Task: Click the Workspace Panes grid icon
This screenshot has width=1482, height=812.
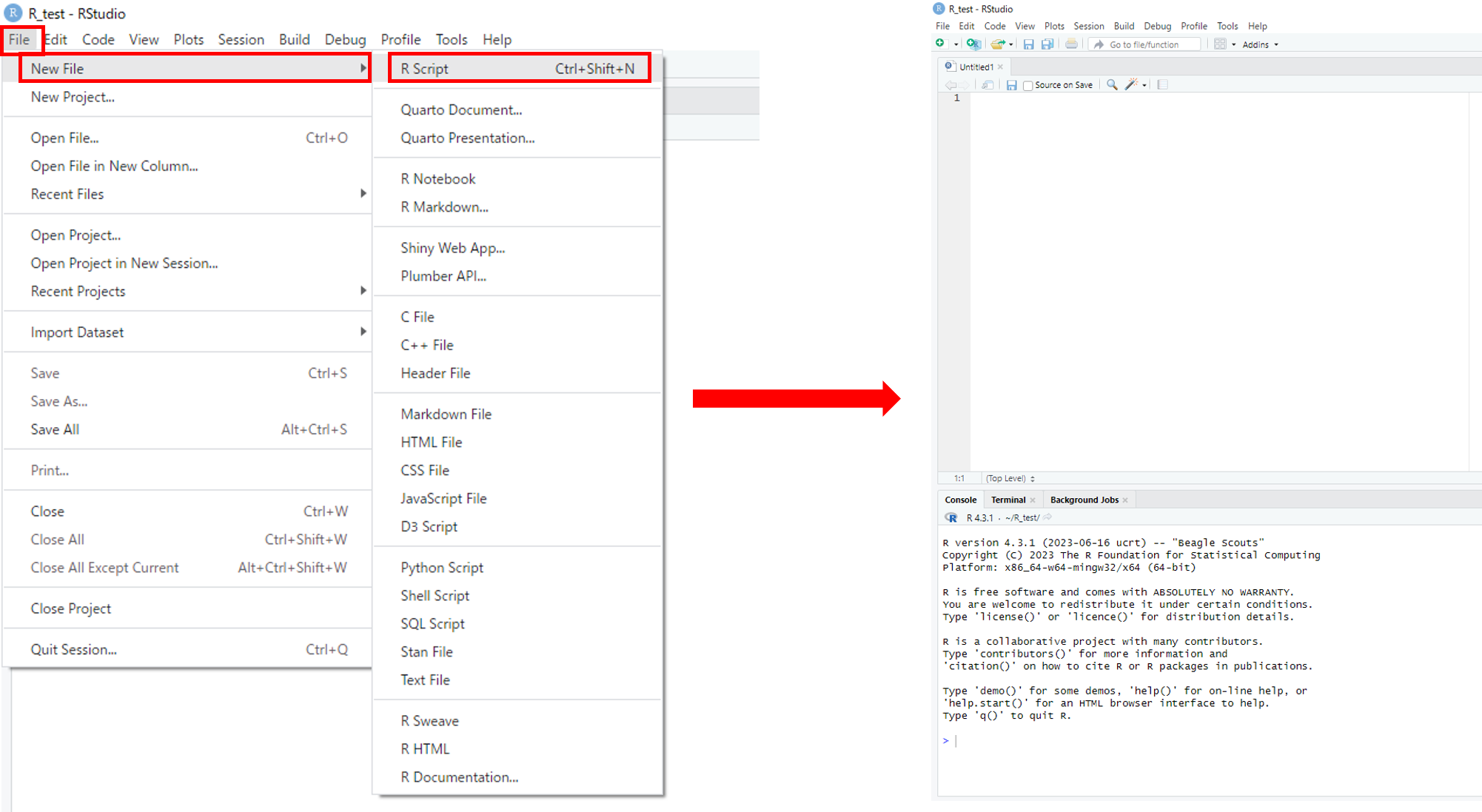Action: 1220,44
